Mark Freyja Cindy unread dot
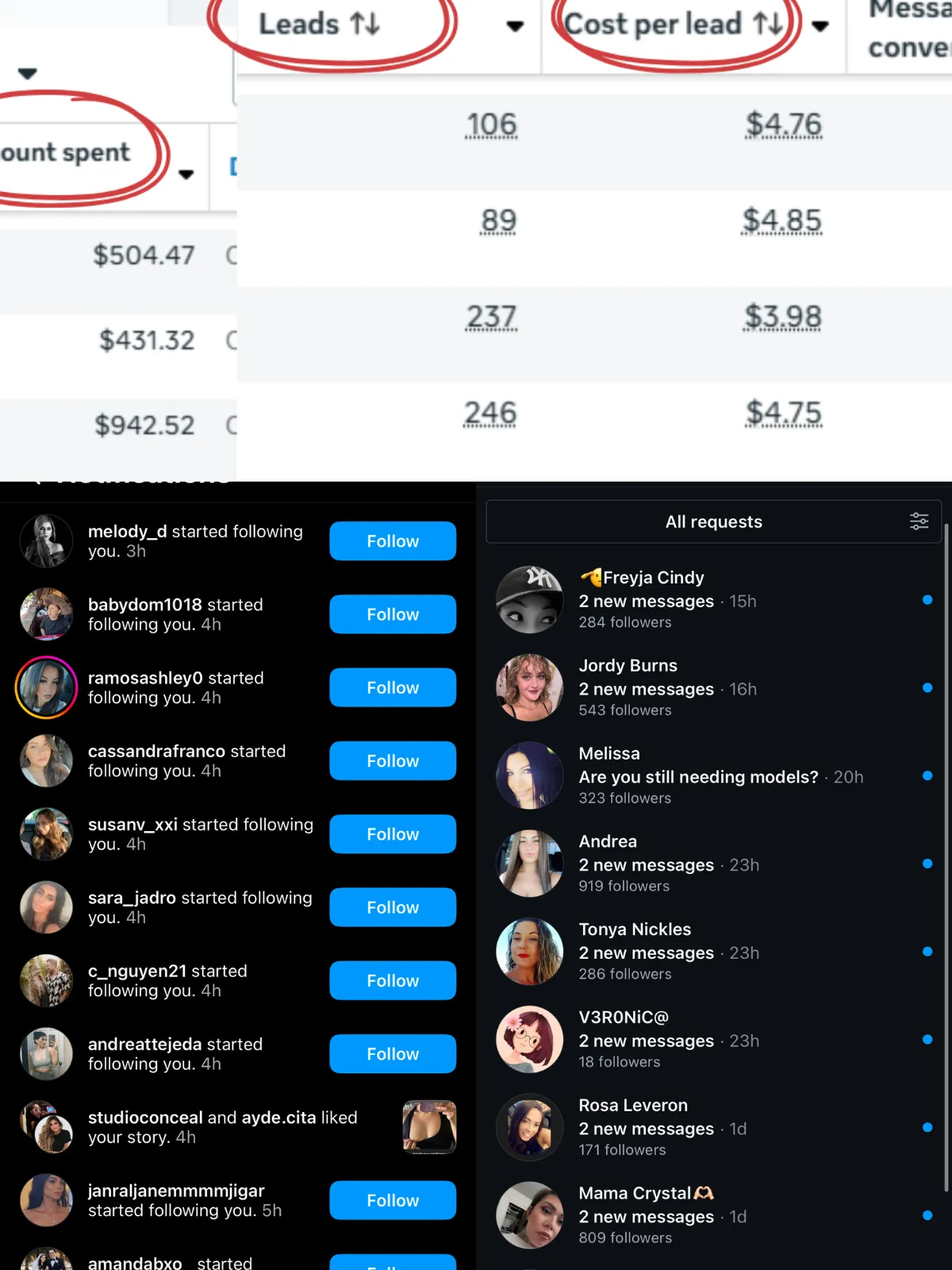952x1270 pixels. pyautogui.click(x=927, y=600)
